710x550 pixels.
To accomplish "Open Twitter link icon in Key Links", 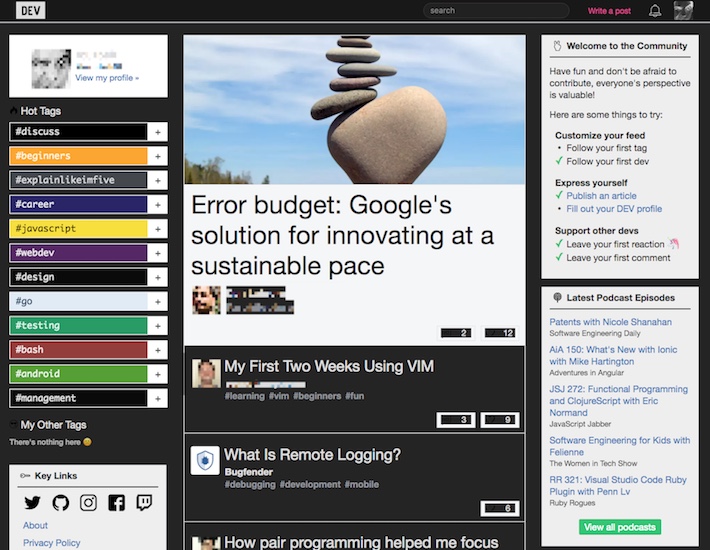I will coord(32,502).
